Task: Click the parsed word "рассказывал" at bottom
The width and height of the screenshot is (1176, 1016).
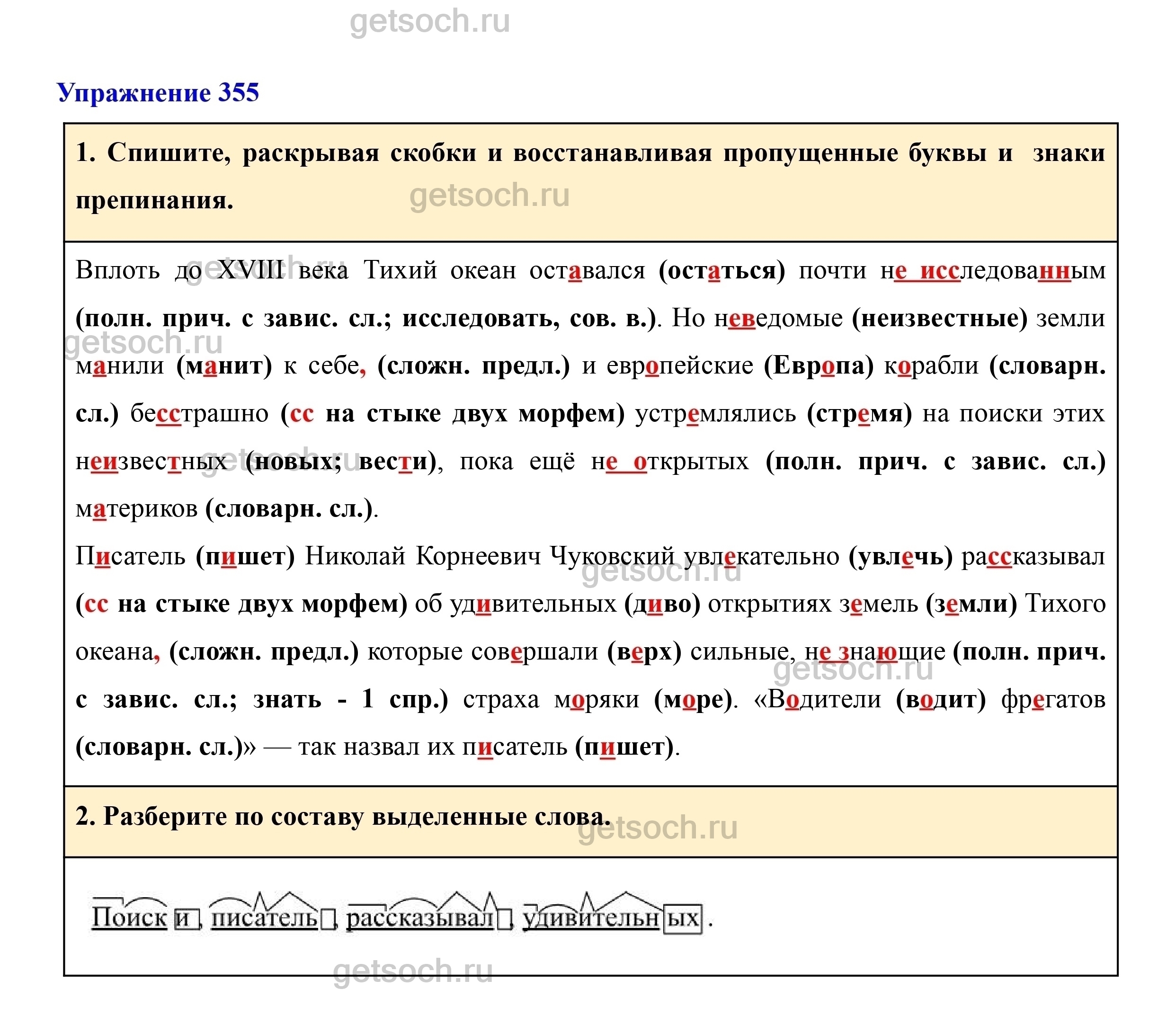Action: [419, 918]
